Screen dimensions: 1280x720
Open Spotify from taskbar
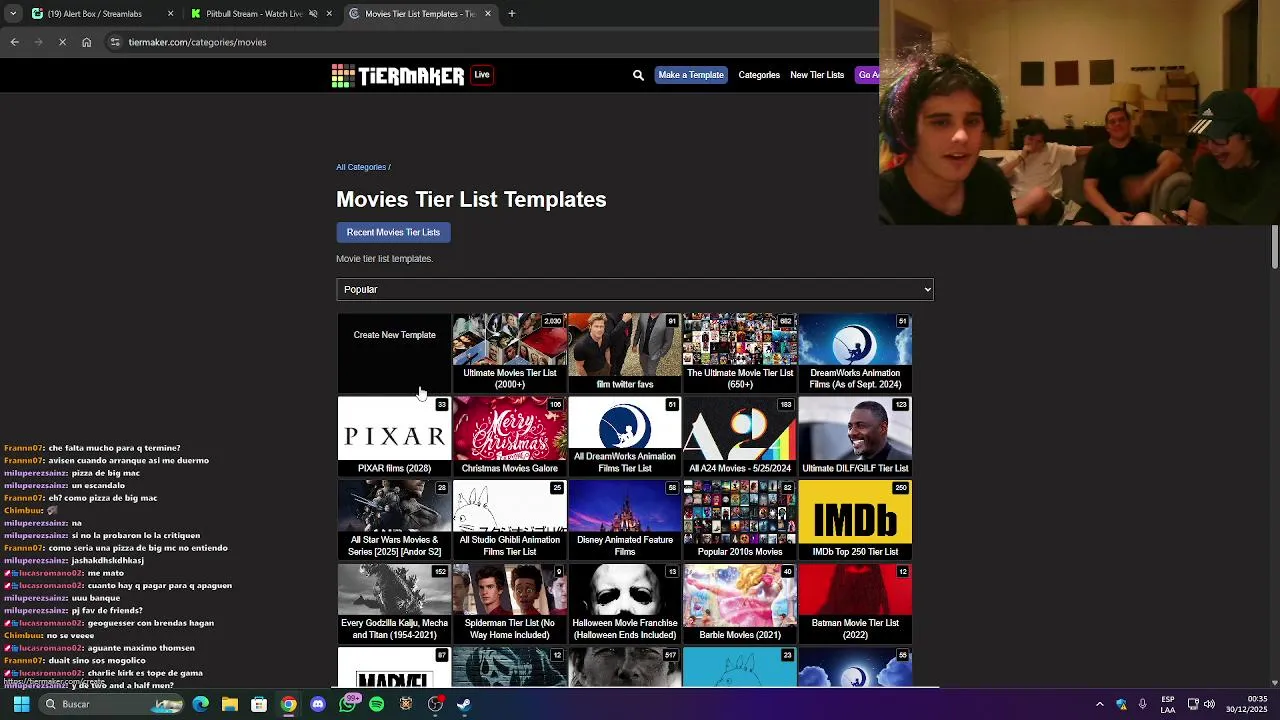tap(376, 704)
